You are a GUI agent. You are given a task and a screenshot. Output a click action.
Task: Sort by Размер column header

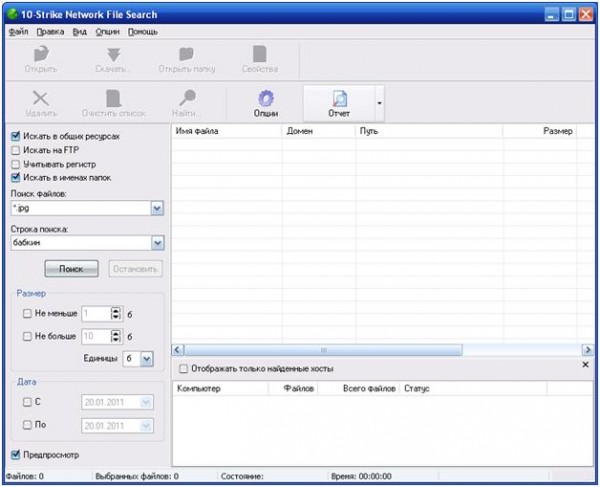(540, 131)
